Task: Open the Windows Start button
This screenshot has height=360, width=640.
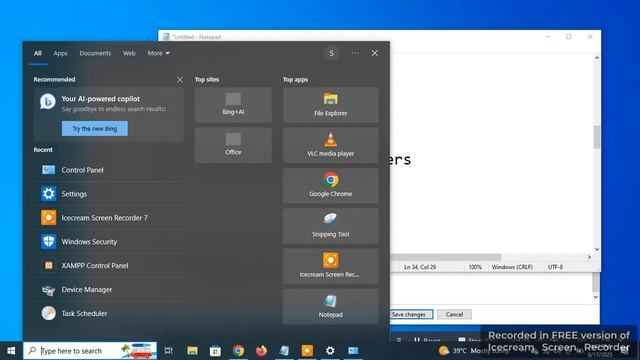Action: pyautogui.click(x=11, y=351)
